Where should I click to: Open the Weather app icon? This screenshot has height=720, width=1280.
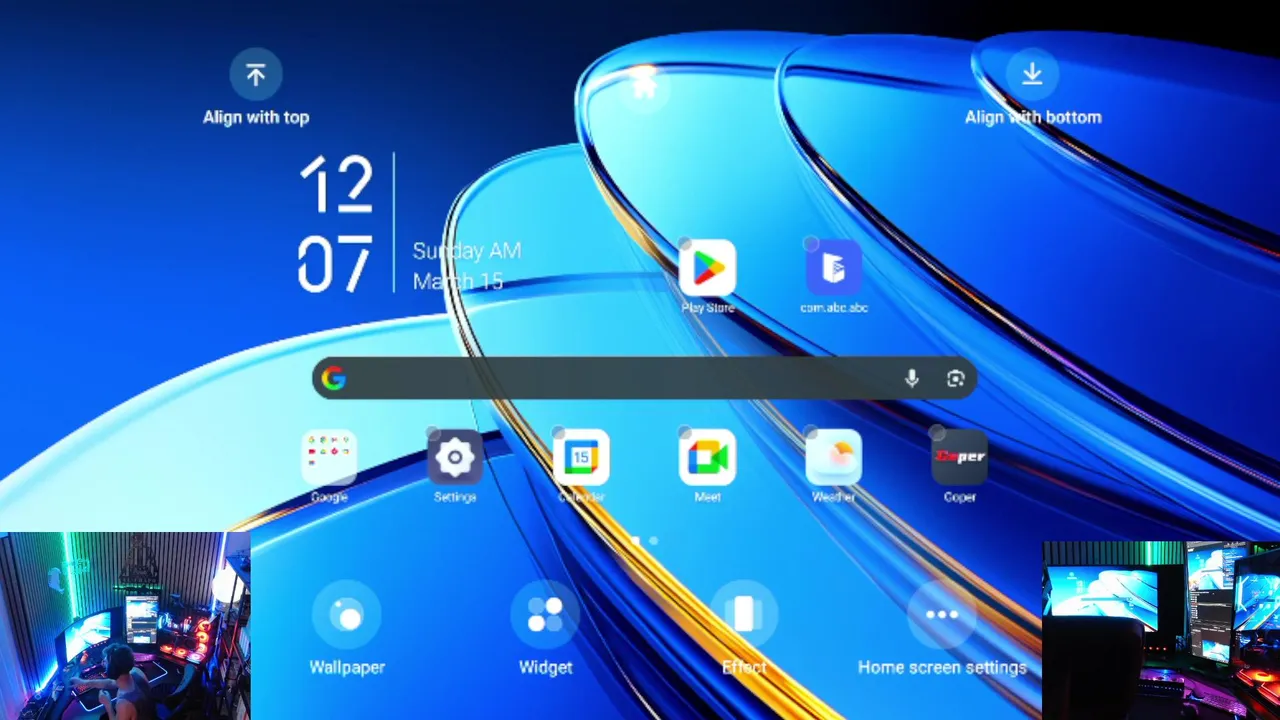(x=834, y=457)
